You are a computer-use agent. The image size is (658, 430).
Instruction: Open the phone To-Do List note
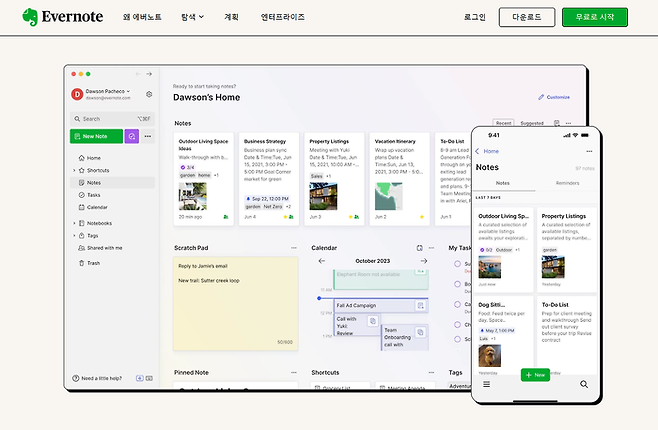coord(567,335)
